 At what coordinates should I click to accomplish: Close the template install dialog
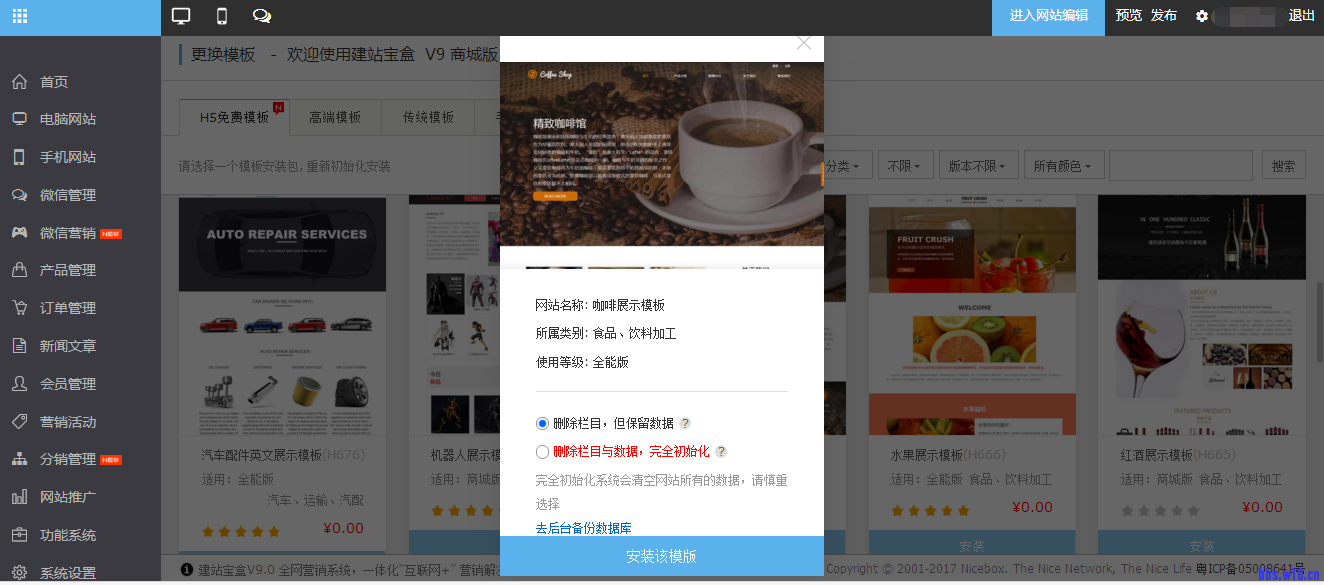(804, 43)
